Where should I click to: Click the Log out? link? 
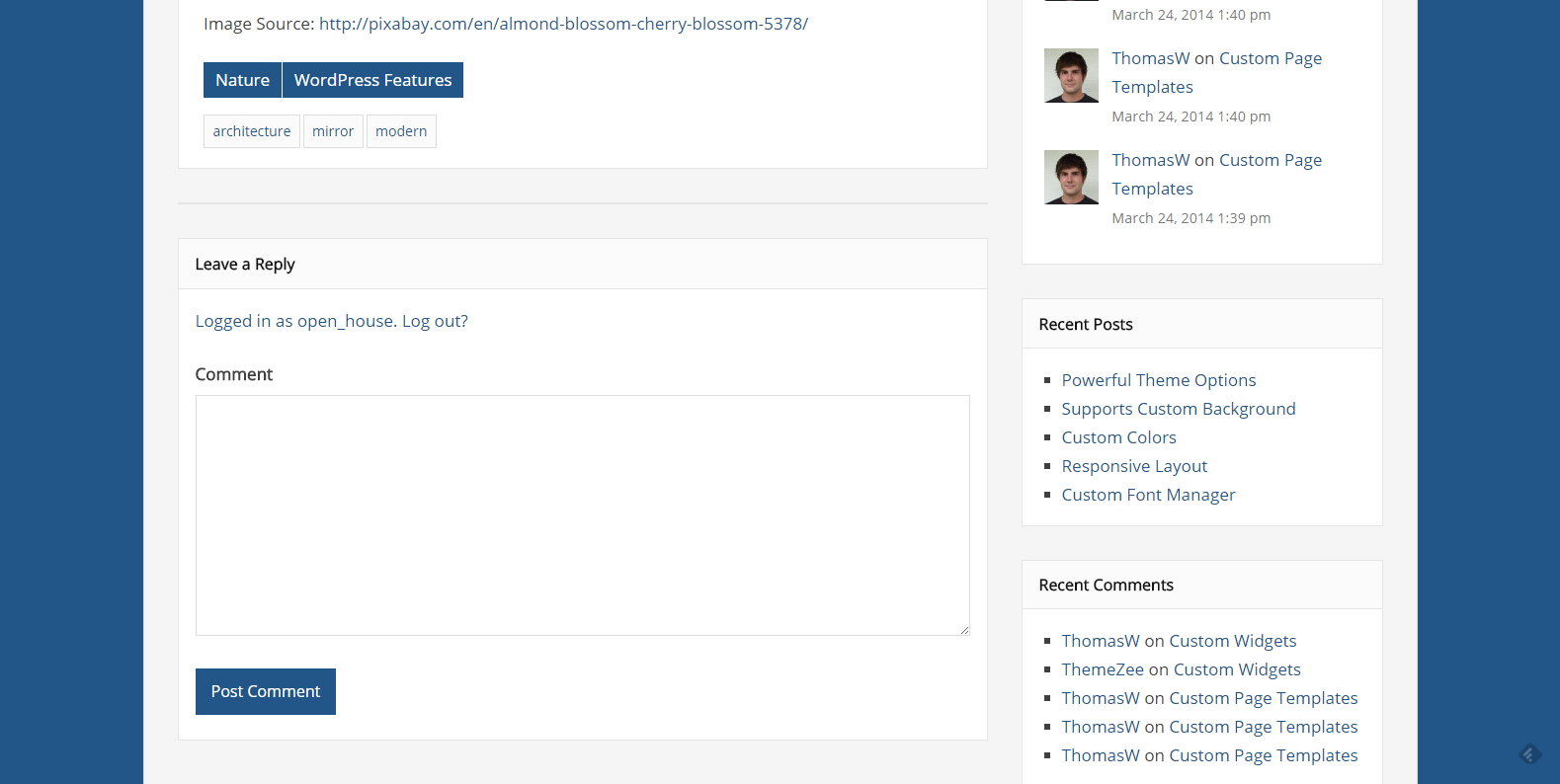[x=435, y=321]
